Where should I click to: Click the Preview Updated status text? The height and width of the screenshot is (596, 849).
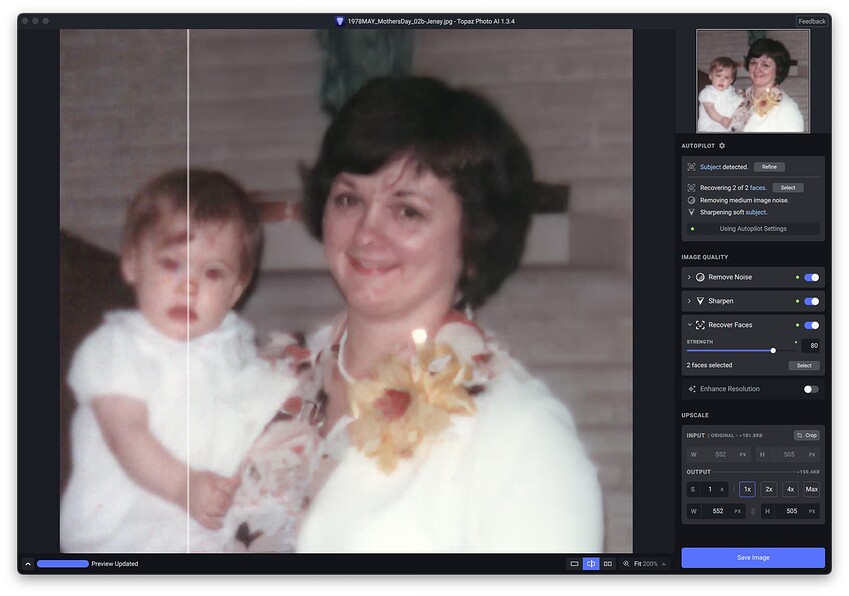pyautogui.click(x=115, y=564)
